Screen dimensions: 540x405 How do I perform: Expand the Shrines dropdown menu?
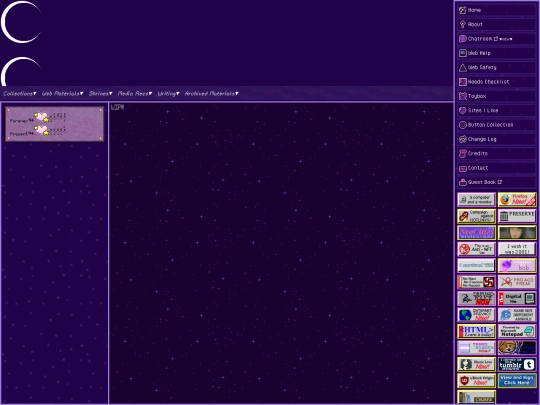tap(101, 94)
